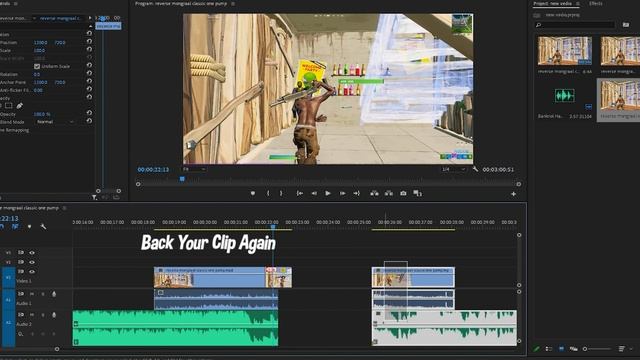Toggle output eye on second video track
Screen dimensions: 640x360
coord(32,262)
